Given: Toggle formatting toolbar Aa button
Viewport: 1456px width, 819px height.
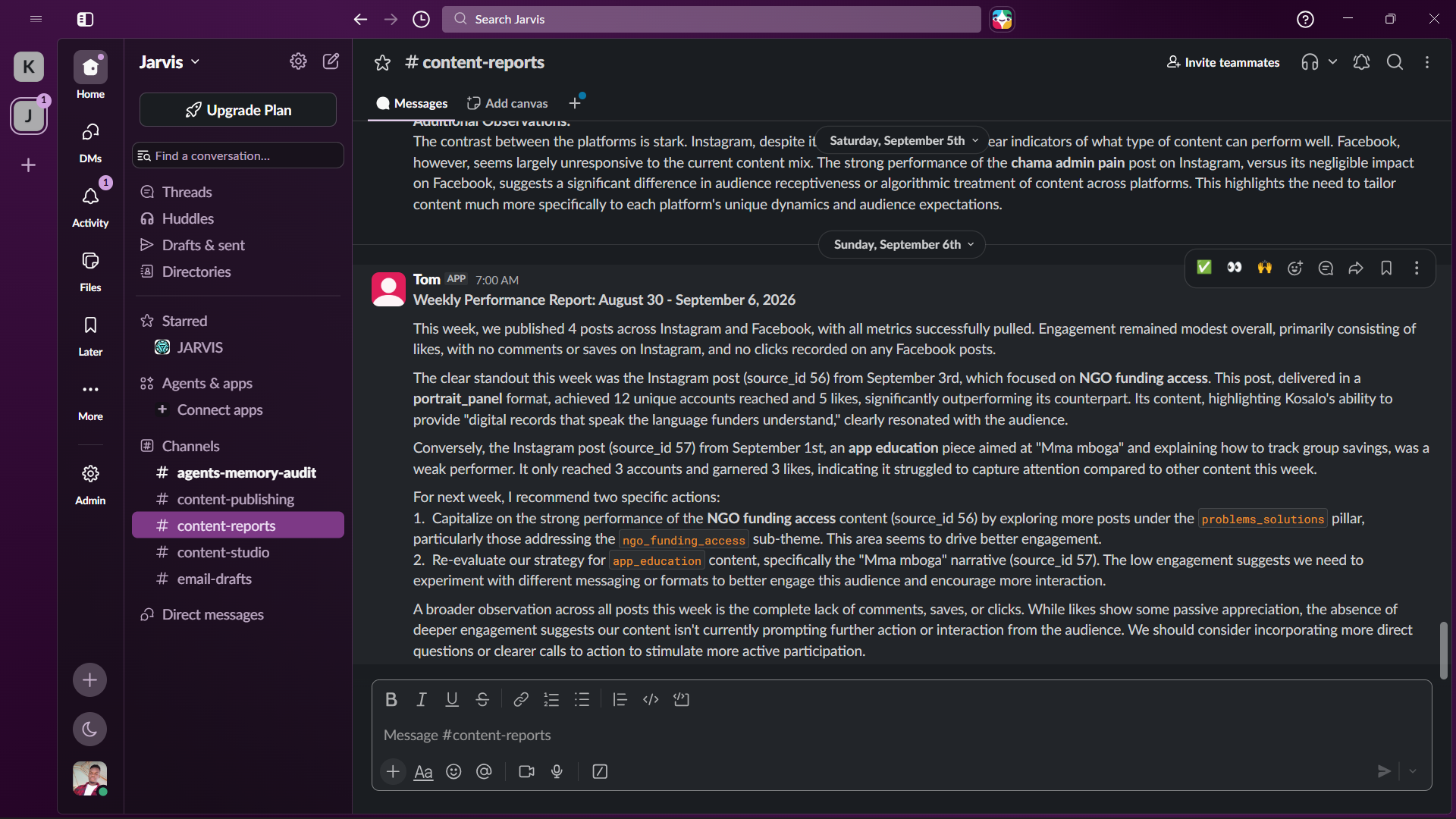Looking at the screenshot, I should pyautogui.click(x=423, y=771).
